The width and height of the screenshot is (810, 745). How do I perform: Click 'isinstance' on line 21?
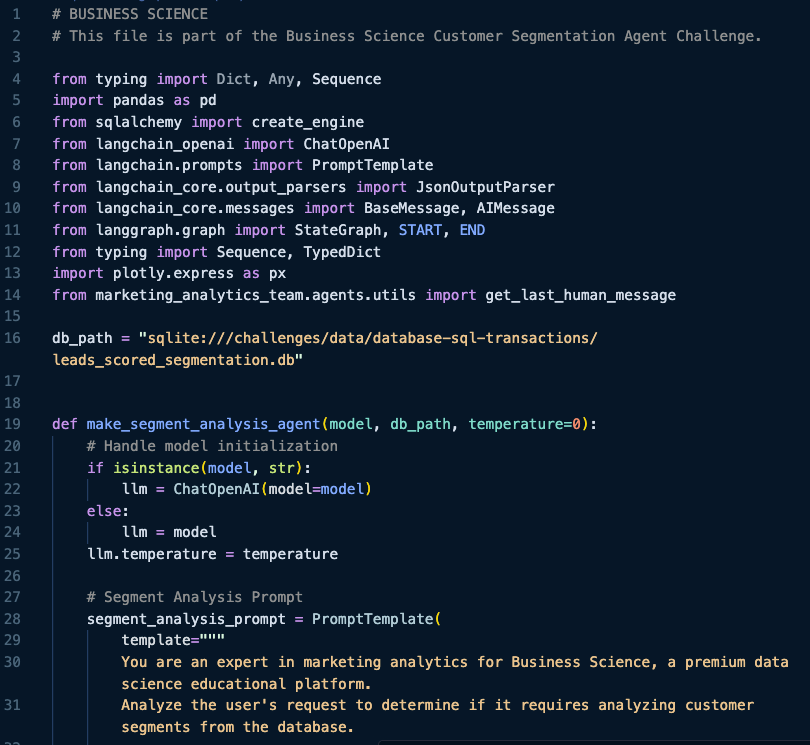point(156,468)
